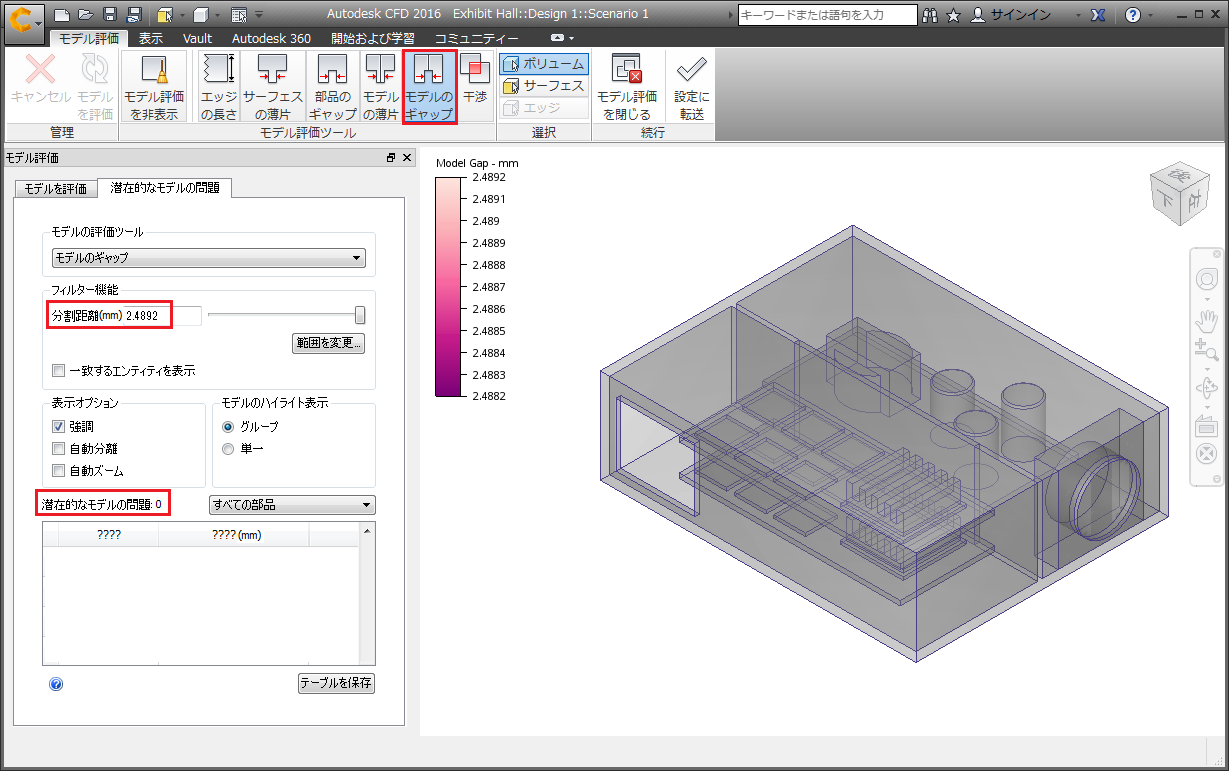
Task: Click the keyword search input field
Action: coord(827,15)
